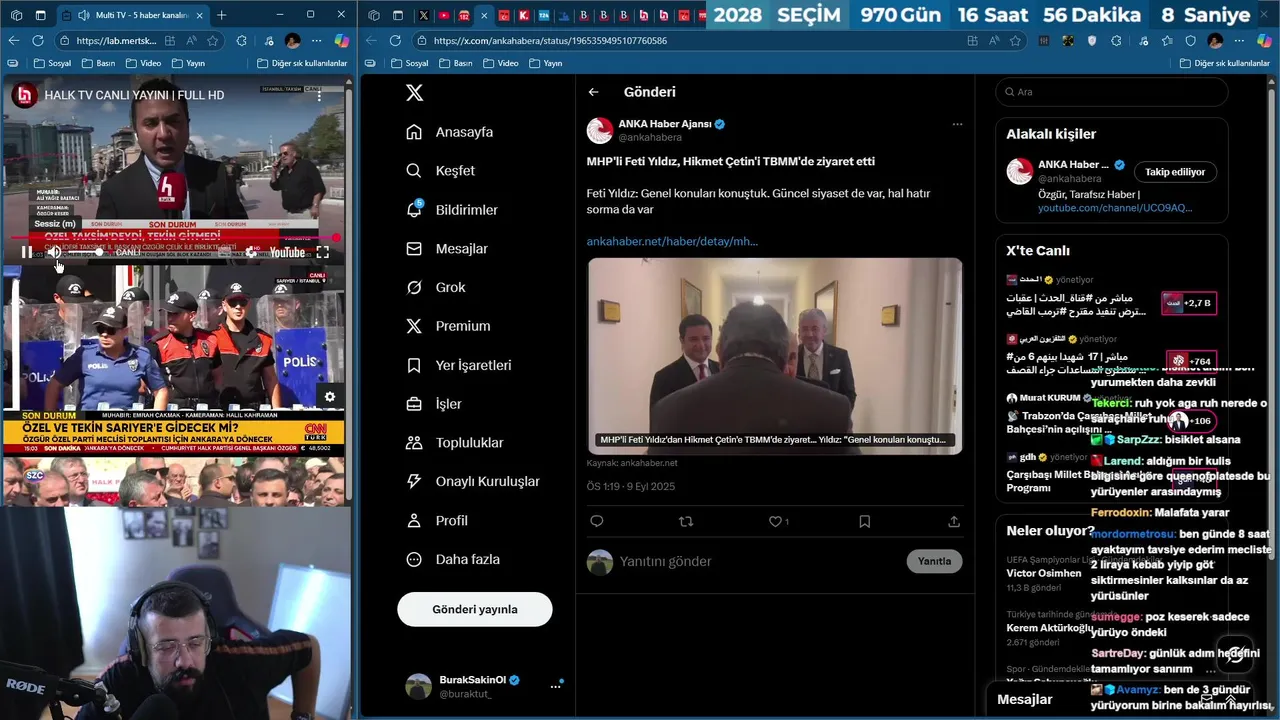The width and height of the screenshot is (1280, 720).
Task: Open Topluluklar communities
Action: 455,443
